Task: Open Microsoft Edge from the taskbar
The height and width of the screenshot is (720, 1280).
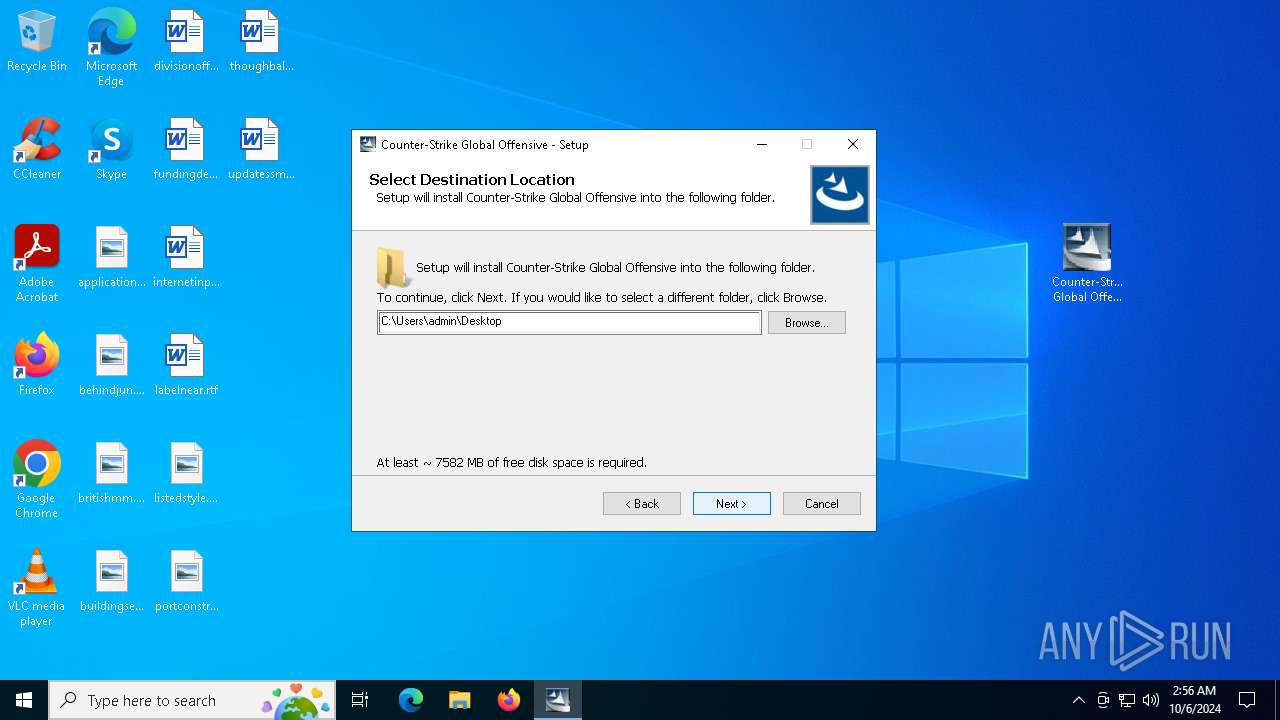Action: 411,700
